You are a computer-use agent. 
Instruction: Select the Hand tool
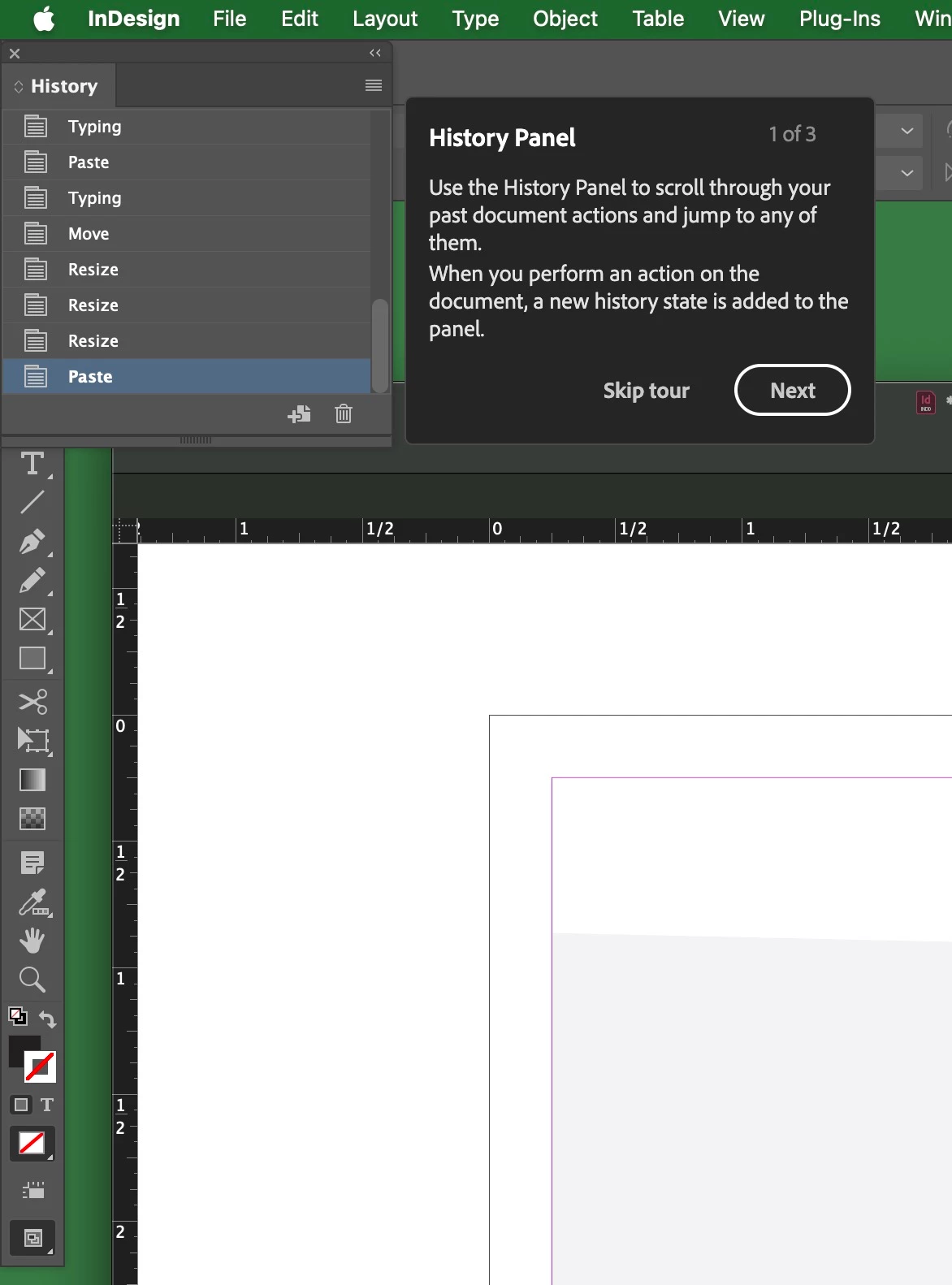coord(32,941)
